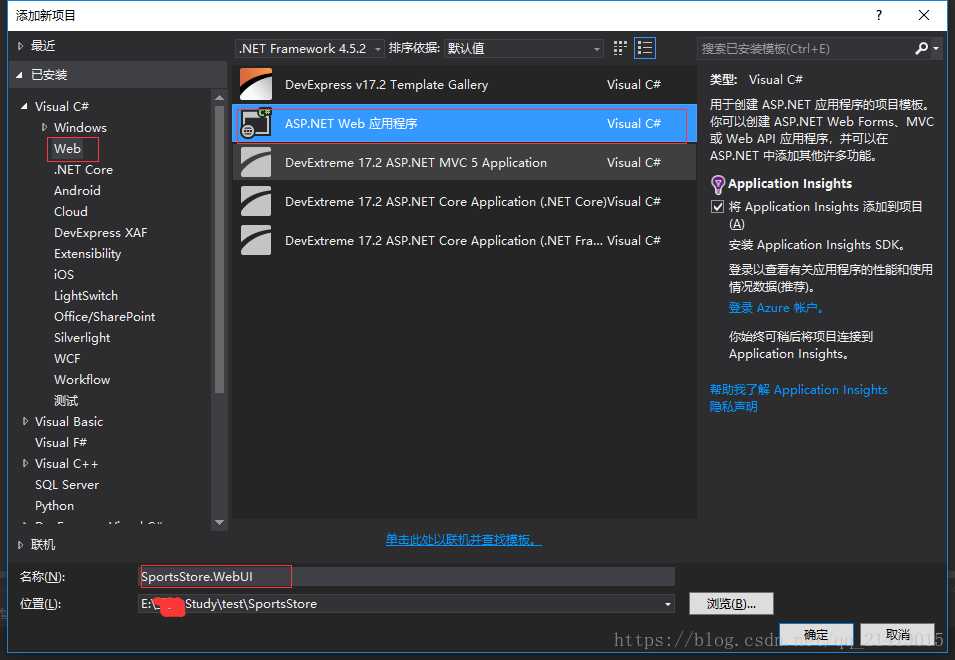Switch to list view of templates
Viewport: 955px width, 660px height.
point(644,48)
